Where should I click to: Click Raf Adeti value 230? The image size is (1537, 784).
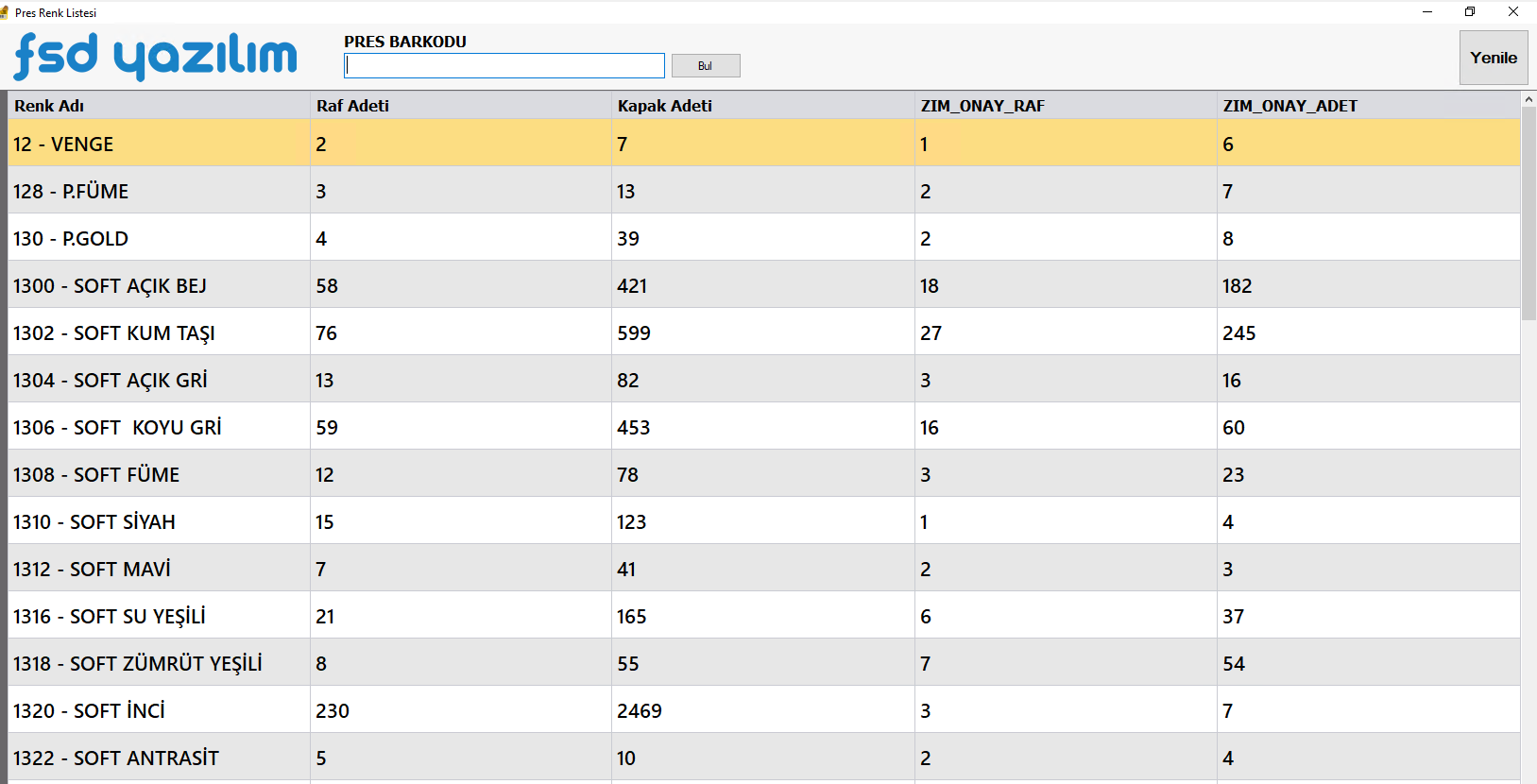click(333, 711)
